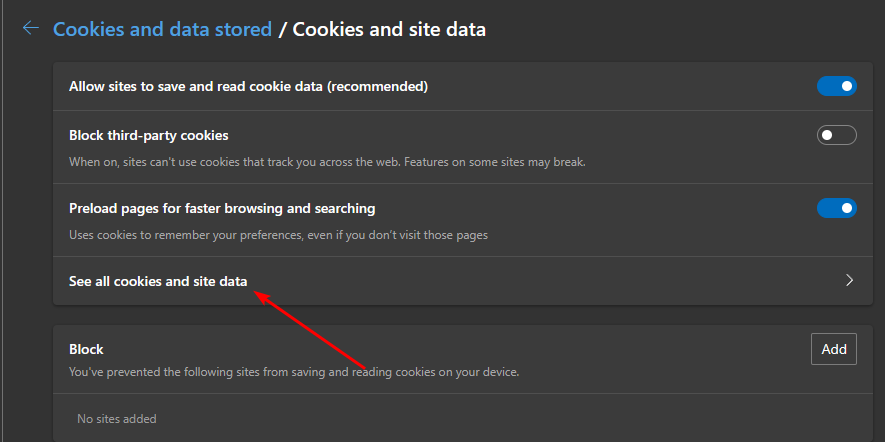The image size is (885, 442).
Task: Click the 'Uses cookies to remember your preferences' text
Action: pyautogui.click(x=278, y=235)
